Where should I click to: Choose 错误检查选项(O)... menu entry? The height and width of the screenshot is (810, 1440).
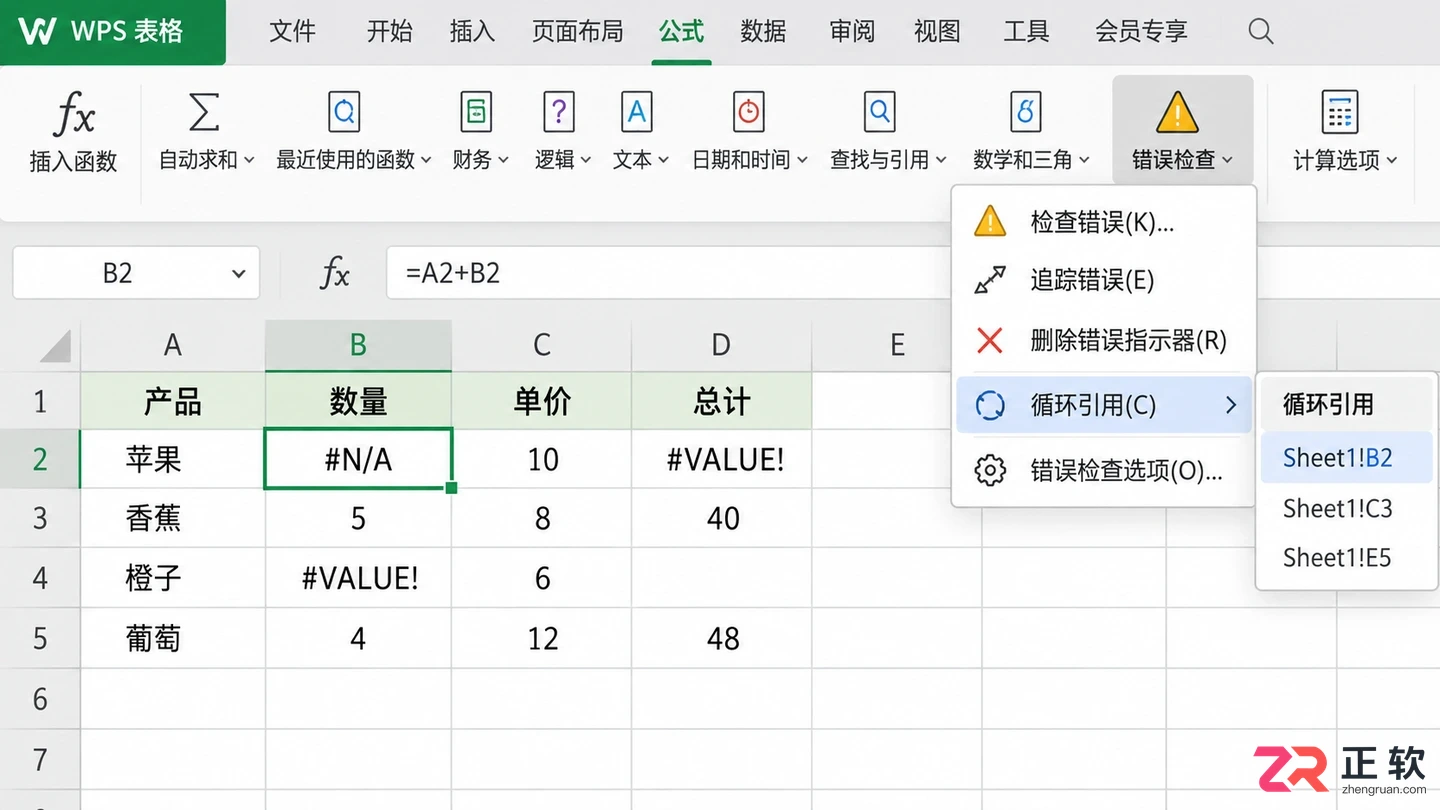(x=1104, y=470)
